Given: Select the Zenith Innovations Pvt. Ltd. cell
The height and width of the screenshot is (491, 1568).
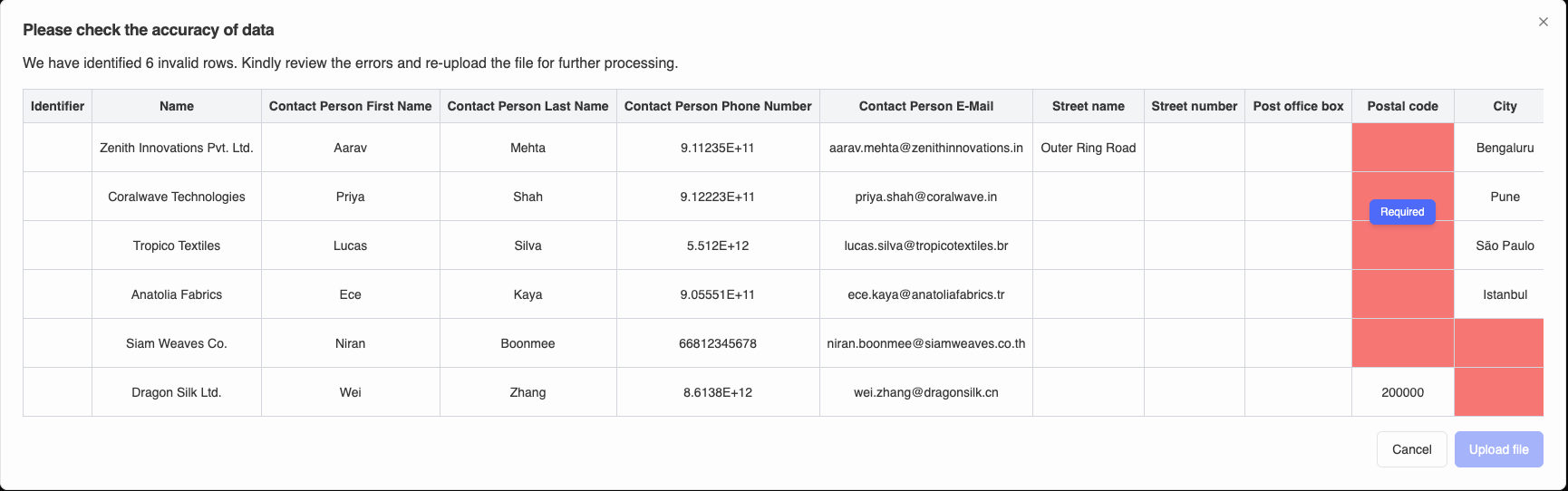Looking at the screenshot, I should [177, 148].
